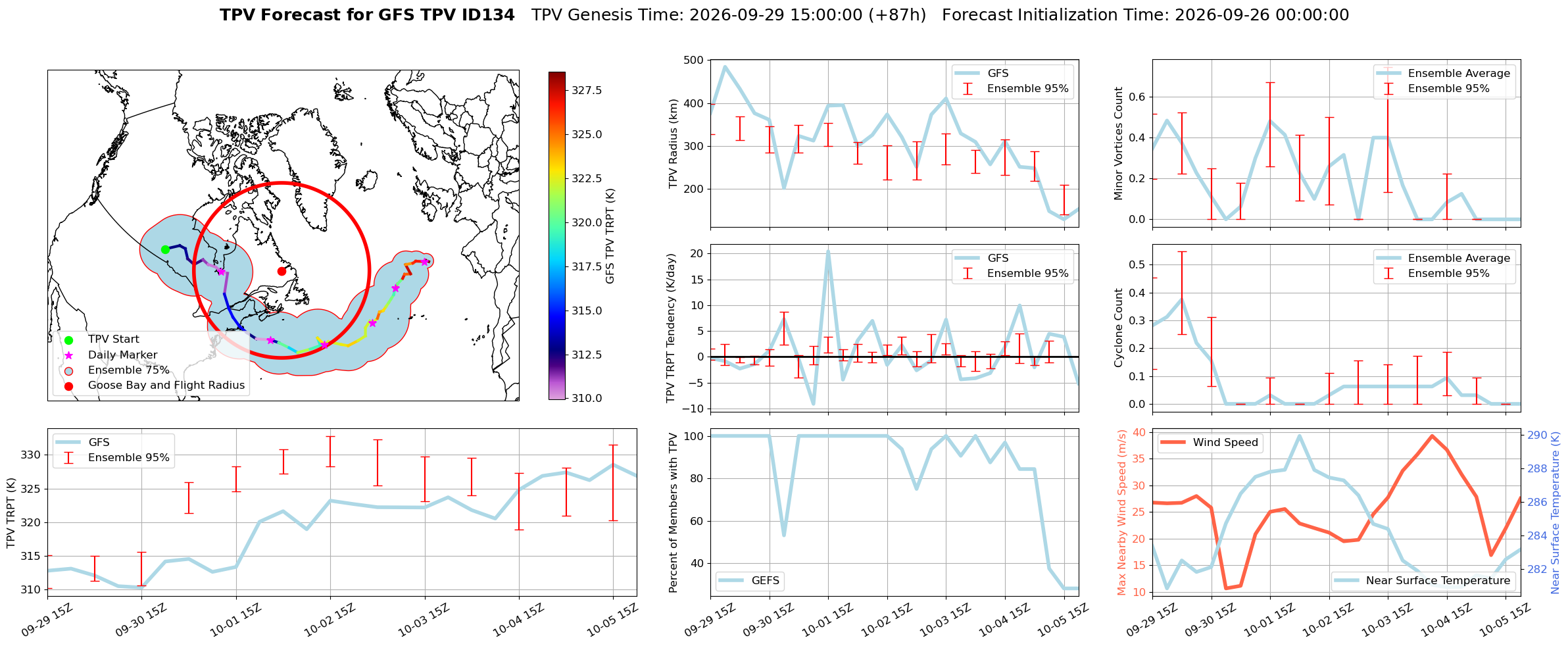Click the GFS TPV TRPT colorbar
1568x646 pixels.
556,236
